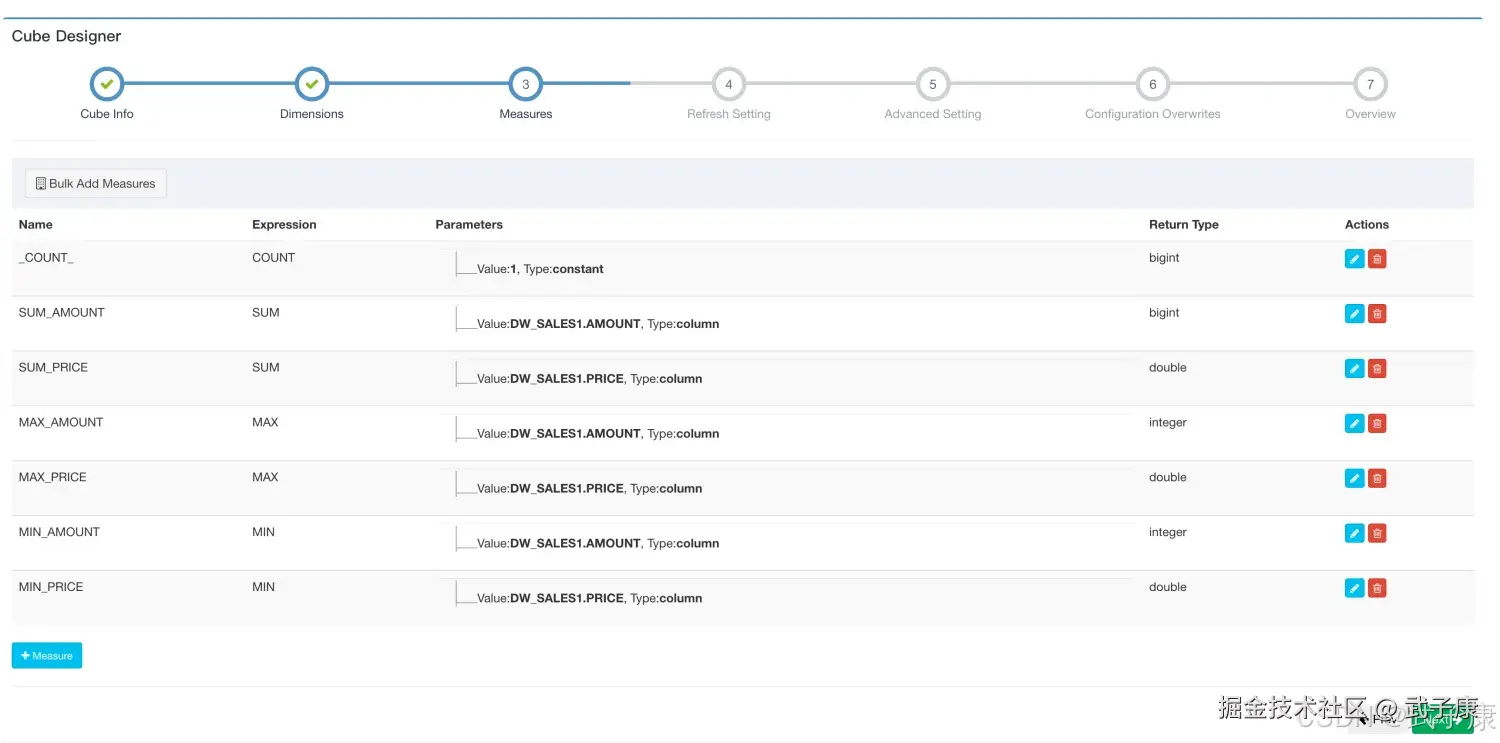This screenshot has width=1500, height=743.
Task: Select the _COUNT_ measure name
Action: [46, 258]
